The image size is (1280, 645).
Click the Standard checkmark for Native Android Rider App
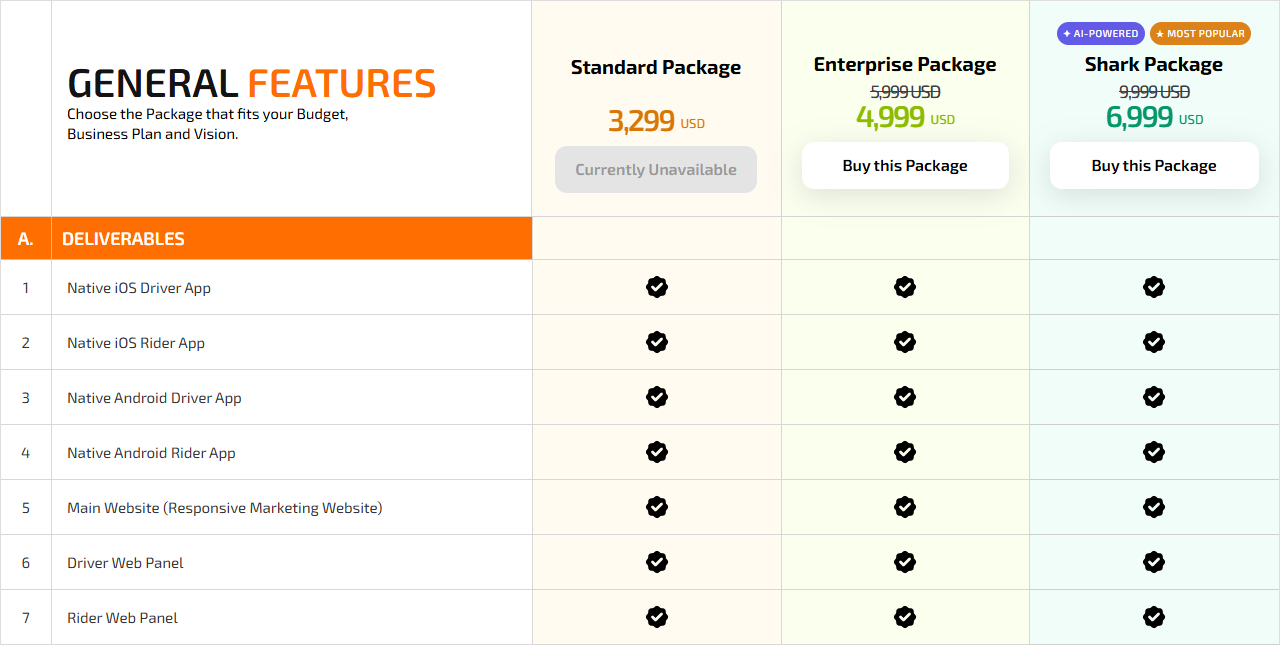point(656,452)
